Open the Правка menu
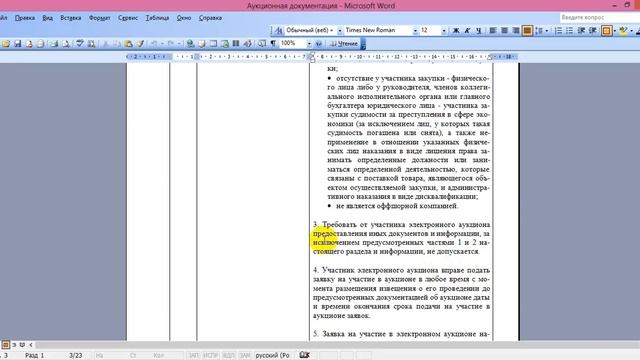This screenshot has width=640, height=360. click(x=25, y=18)
